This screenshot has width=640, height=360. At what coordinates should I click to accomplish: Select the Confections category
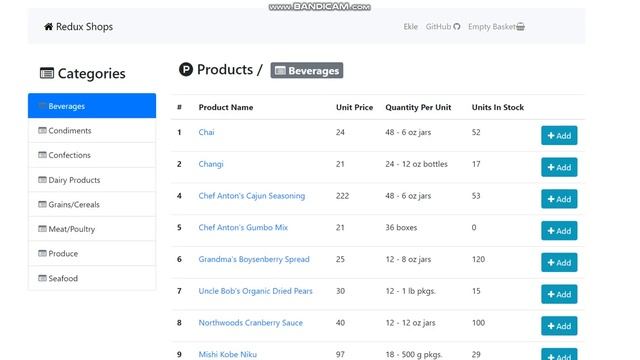(92, 155)
